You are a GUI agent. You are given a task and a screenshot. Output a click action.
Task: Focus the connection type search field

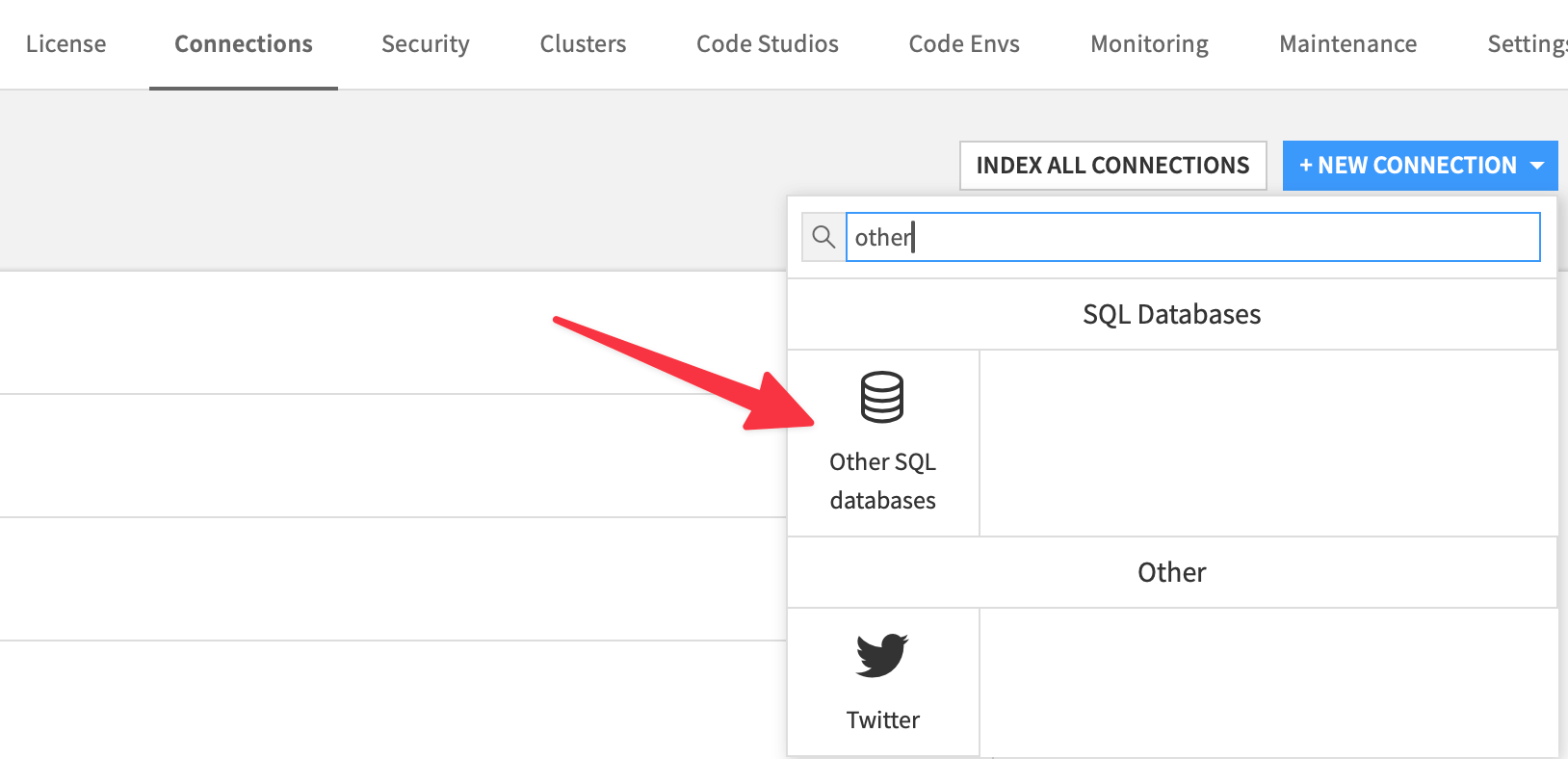click(1192, 237)
